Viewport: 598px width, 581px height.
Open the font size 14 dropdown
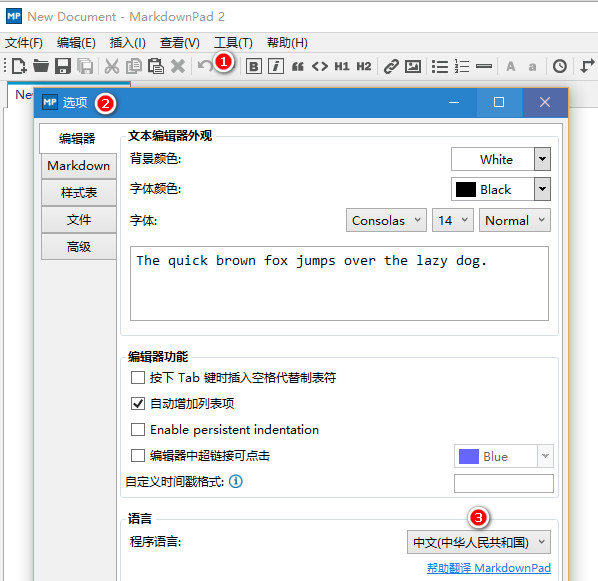pos(453,220)
